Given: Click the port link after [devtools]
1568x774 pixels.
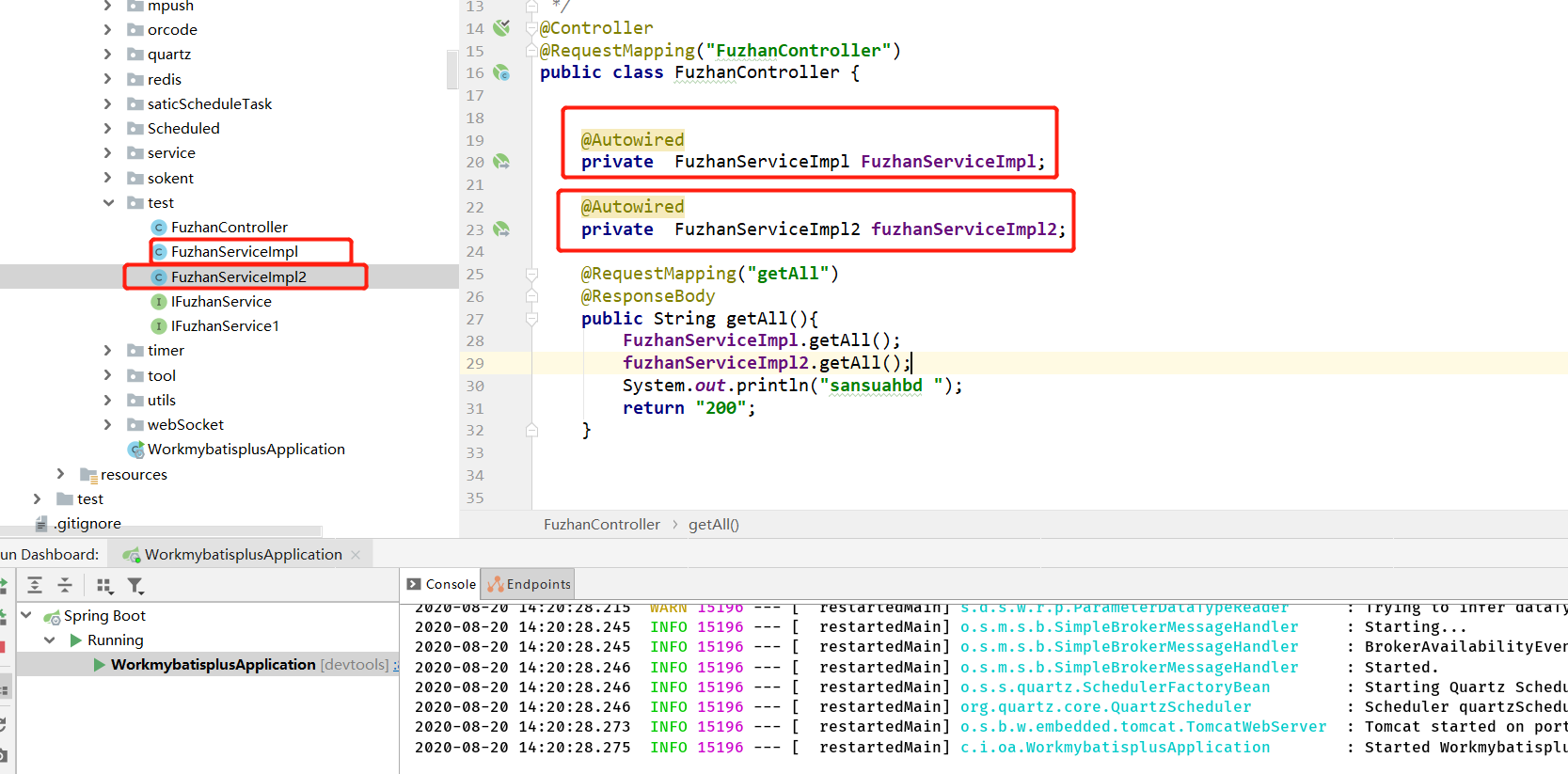Looking at the screenshot, I should pos(396,665).
